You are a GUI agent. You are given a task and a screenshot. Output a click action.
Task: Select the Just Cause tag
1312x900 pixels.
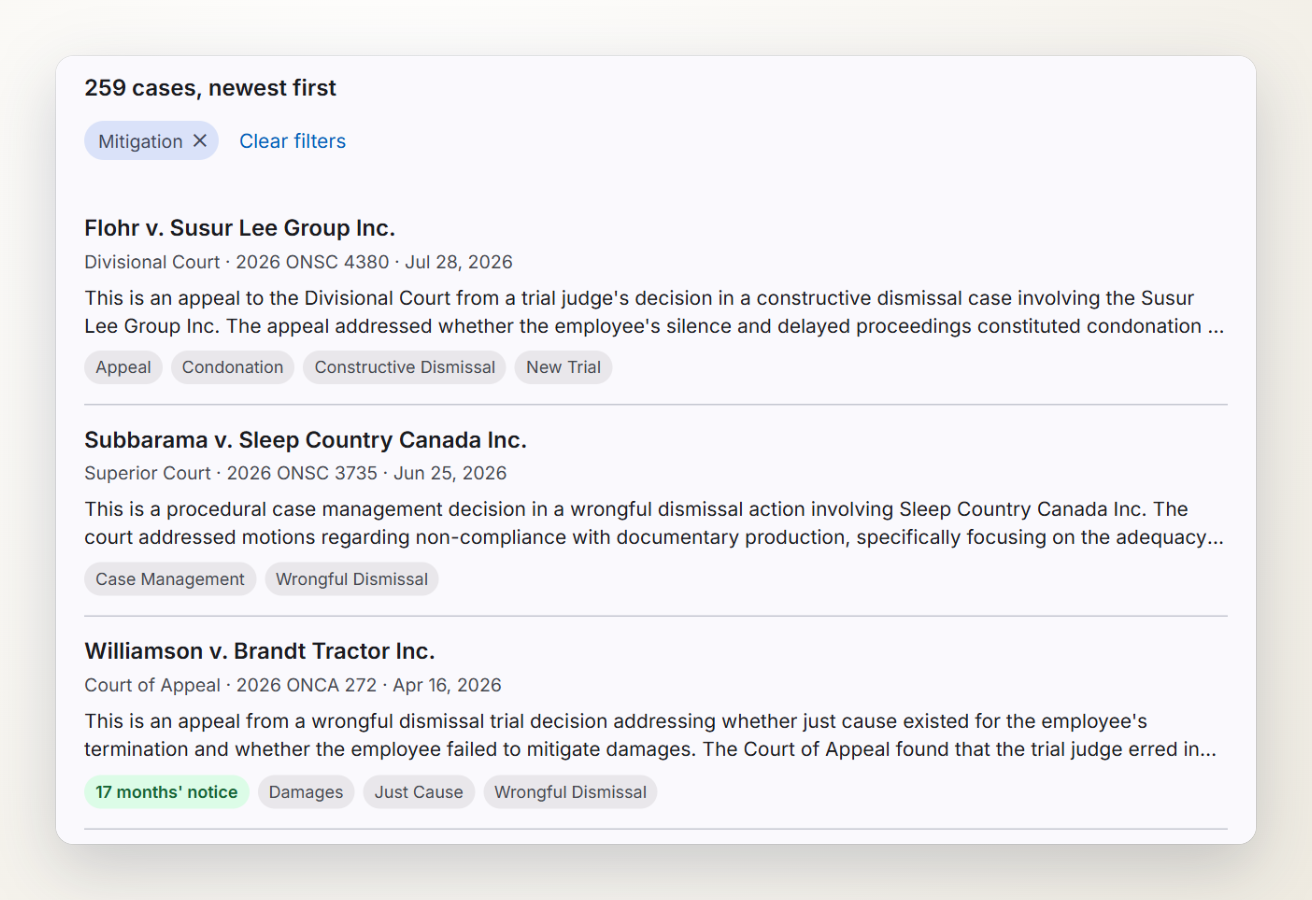419,792
